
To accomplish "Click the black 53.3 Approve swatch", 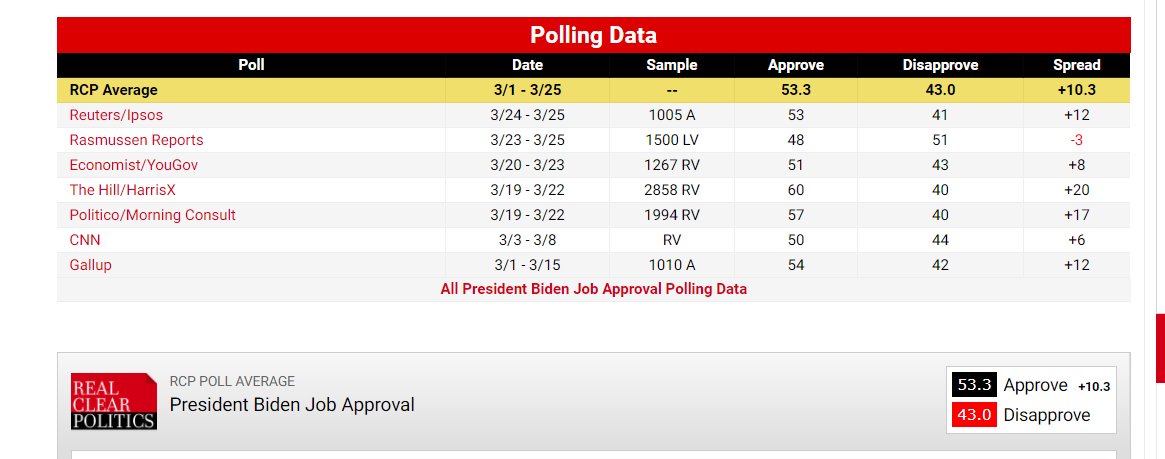I will [974, 385].
